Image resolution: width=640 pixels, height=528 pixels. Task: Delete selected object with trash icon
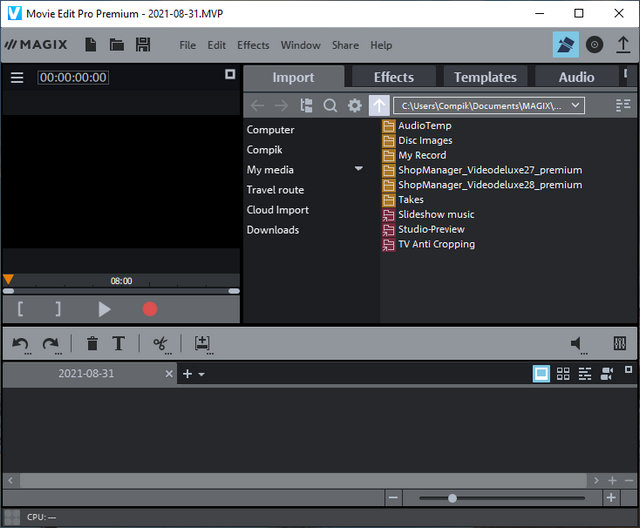92,344
